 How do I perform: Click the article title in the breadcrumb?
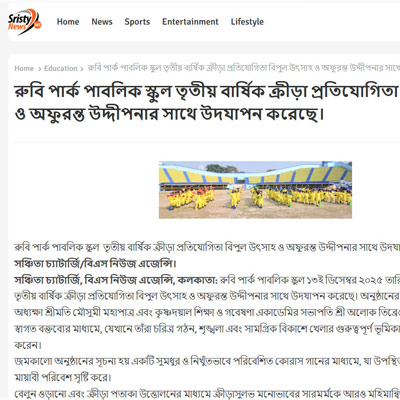point(244,68)
